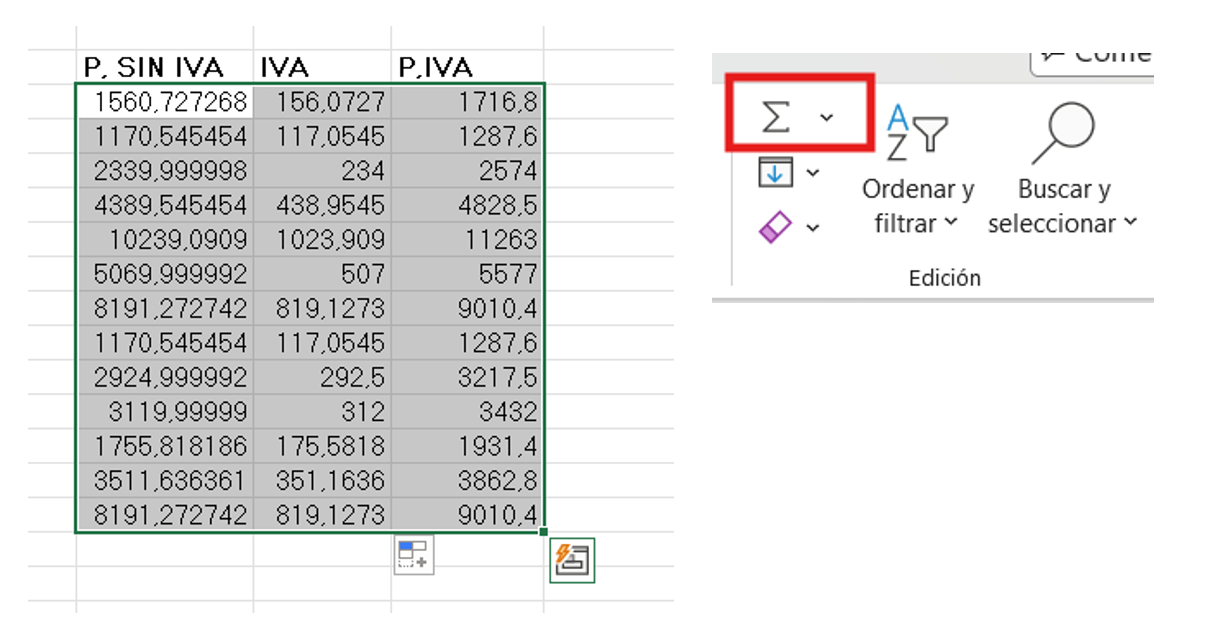Click the Flash Fill options icon
The width and height of the screenshot is (1232, 641).
coord(572,560)
